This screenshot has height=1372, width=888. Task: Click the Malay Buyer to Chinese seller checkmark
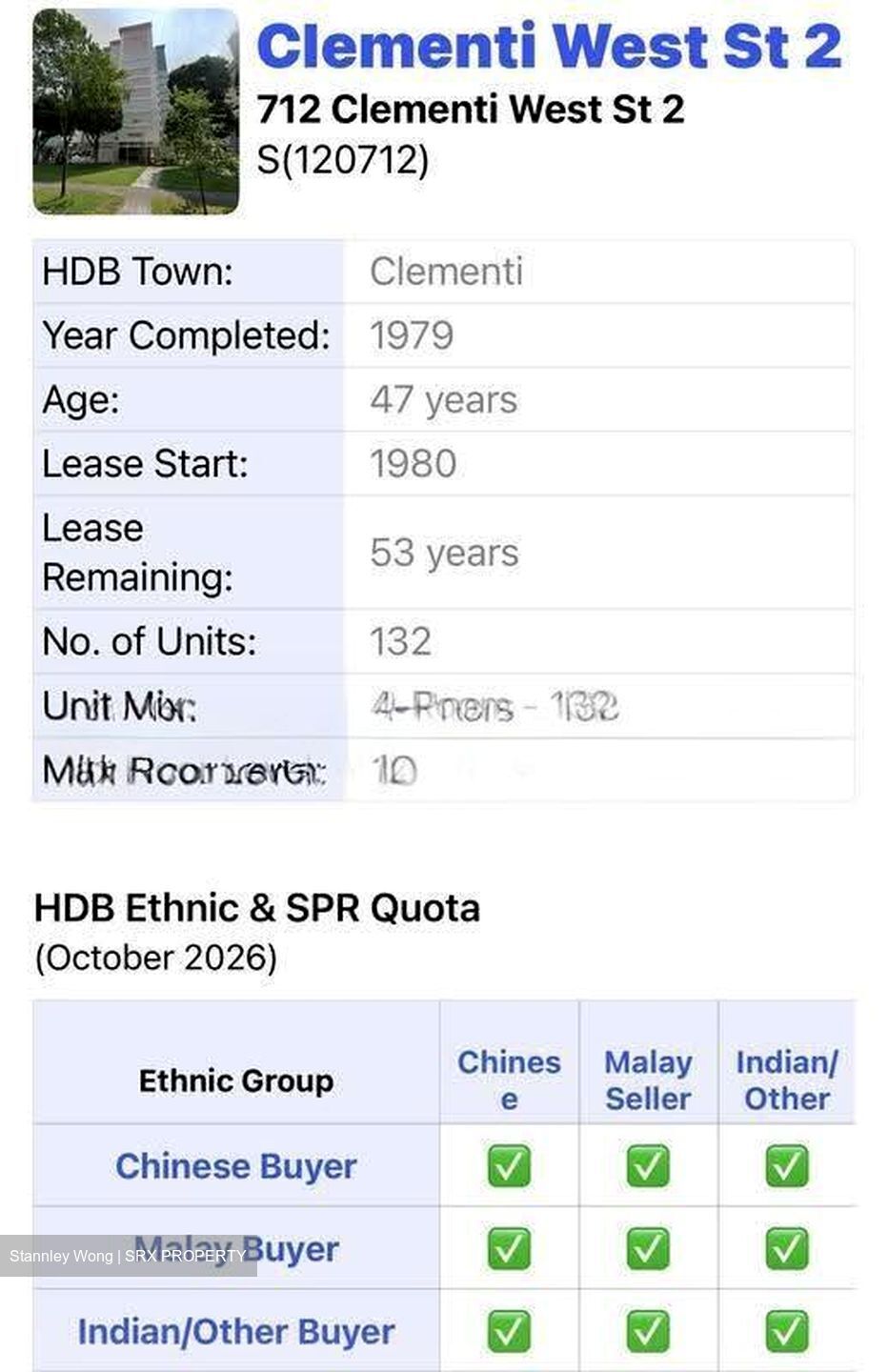tap(509, 1248)
